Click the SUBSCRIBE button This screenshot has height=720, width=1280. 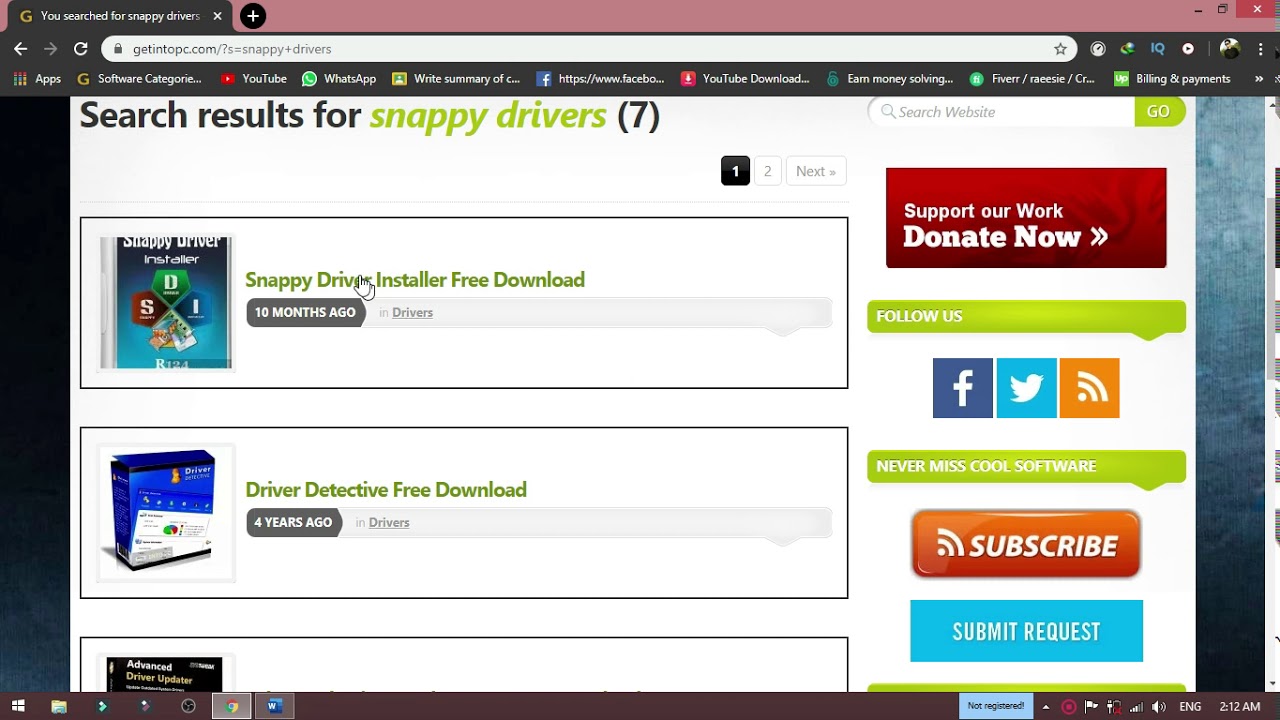pyautogui.click(x=1026, y=545)
